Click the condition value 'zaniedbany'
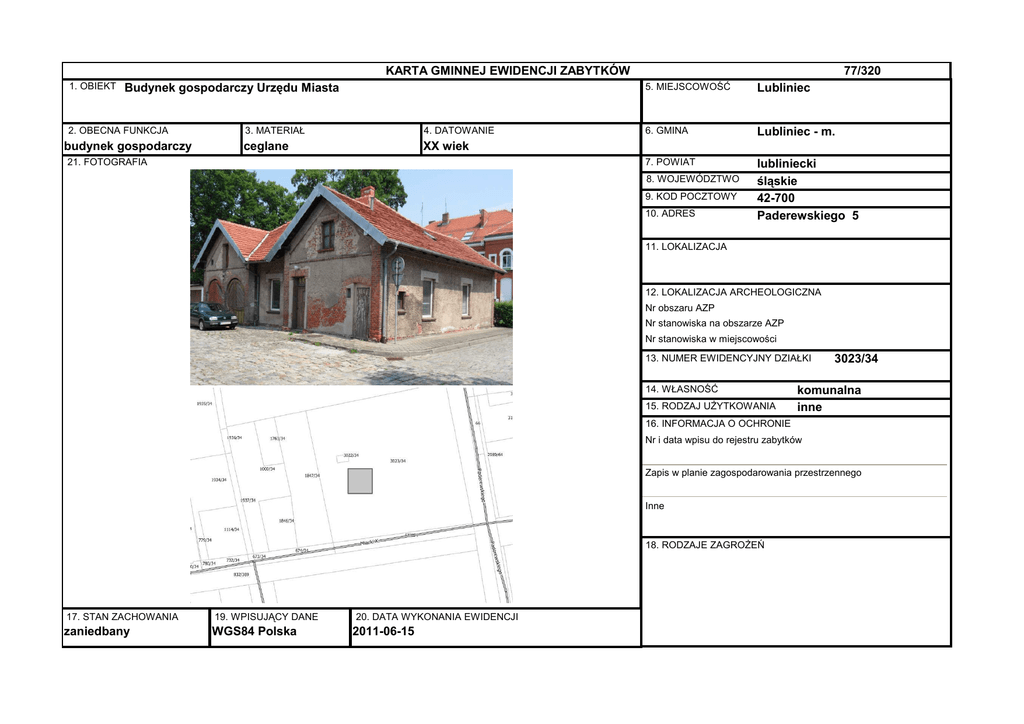Screen dimensions: 1024x724 pyautogui.click(x=96, y=631)
